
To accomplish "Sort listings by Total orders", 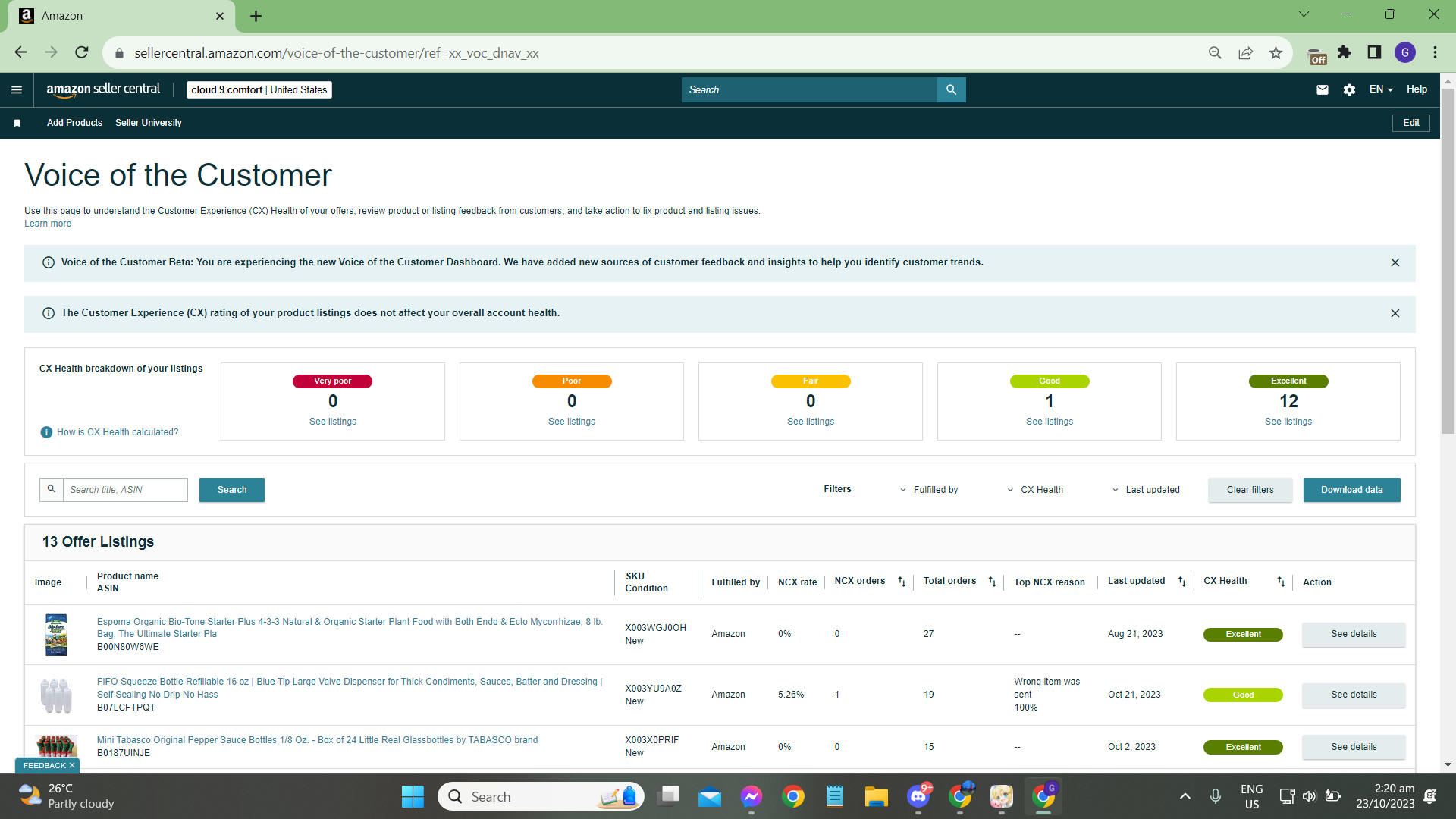I will (992, 582).
